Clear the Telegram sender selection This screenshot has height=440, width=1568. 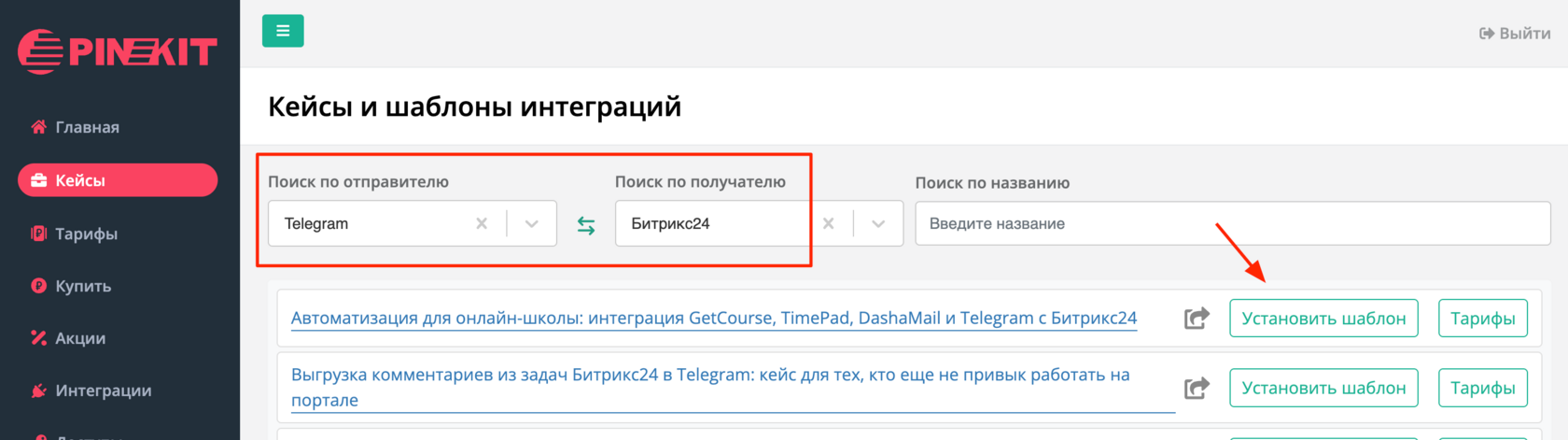482,223
